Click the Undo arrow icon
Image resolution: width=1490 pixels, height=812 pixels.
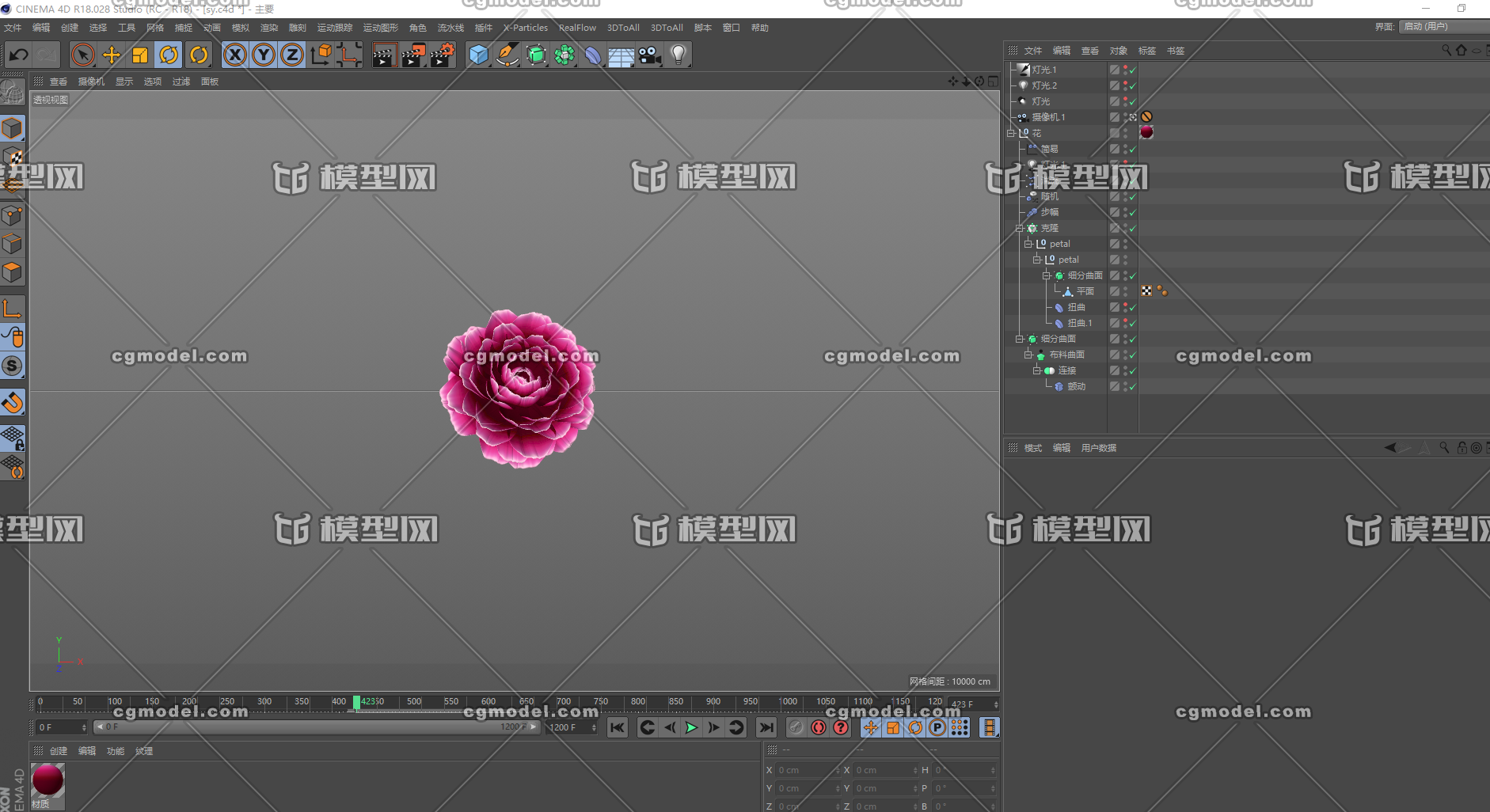[x=18, y=55]
